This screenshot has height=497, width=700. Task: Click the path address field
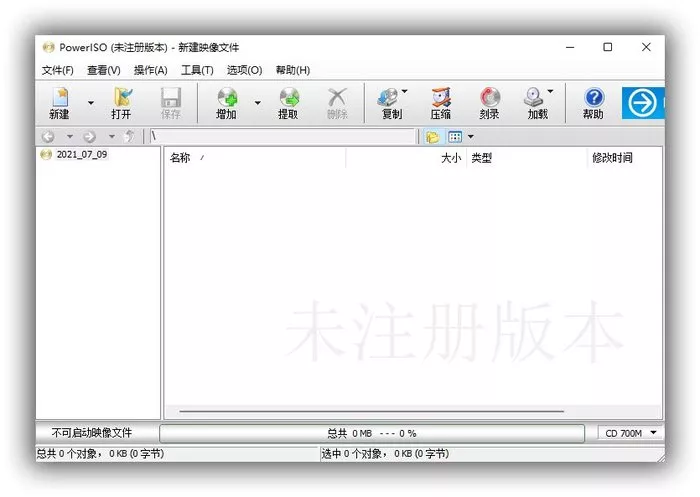(x=283, y=136)
